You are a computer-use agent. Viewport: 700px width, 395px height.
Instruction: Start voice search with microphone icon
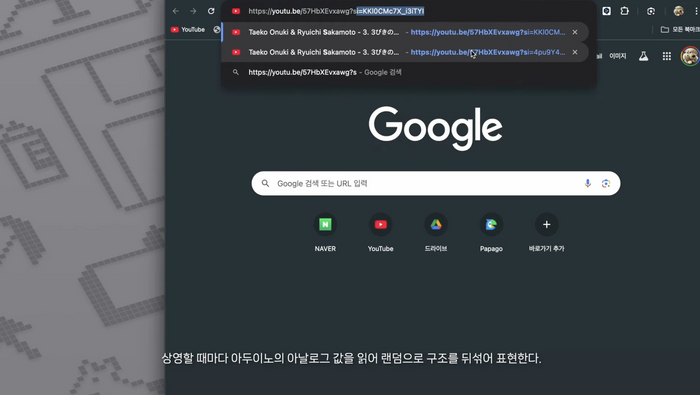point(588,183)
